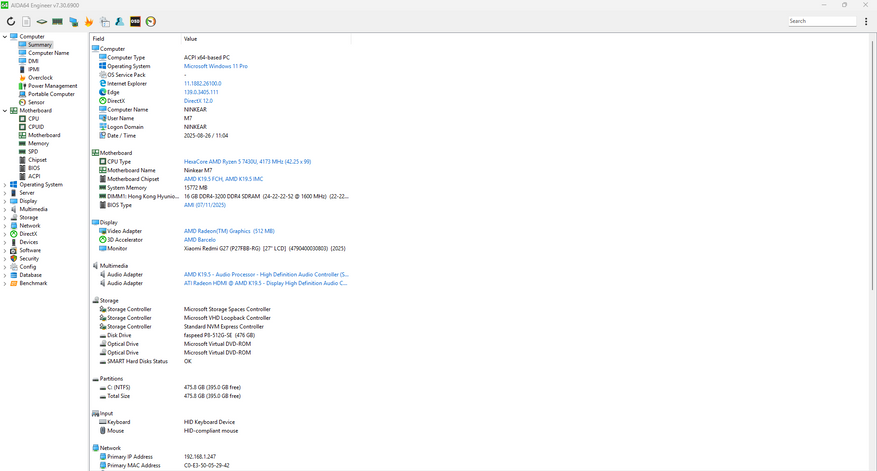Expand the Server tree node
The height and width of the screenshot is (471, 877).
pos(5,193)
